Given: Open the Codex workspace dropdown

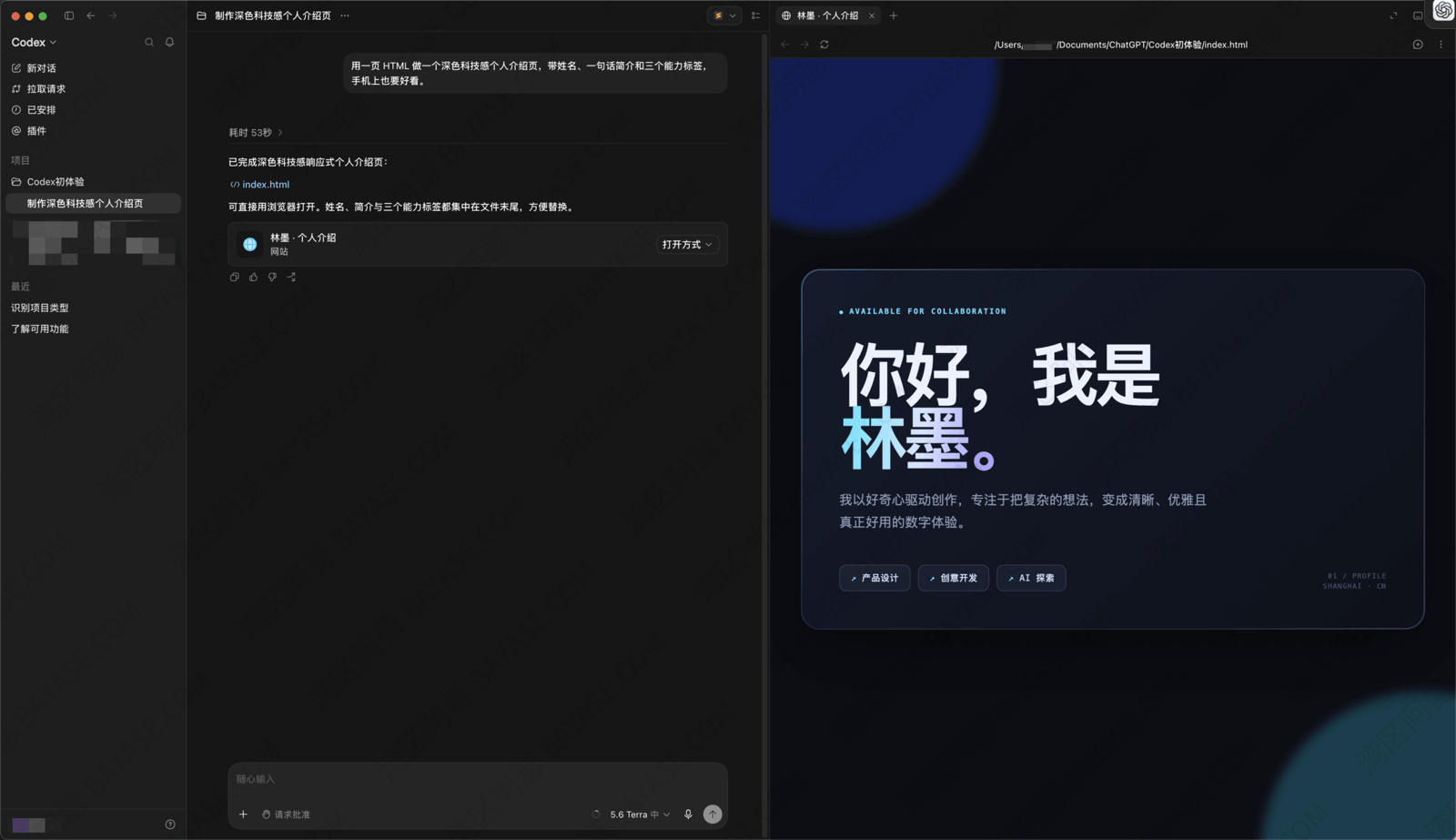Looking at the screenshot, I should 34,42.
